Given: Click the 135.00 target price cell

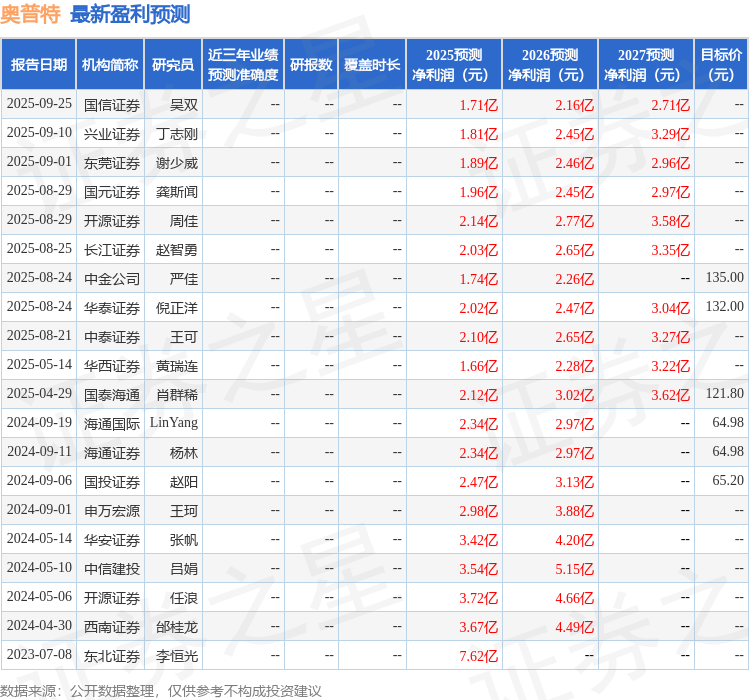Looking at the screenshot, I should point(724,278).
